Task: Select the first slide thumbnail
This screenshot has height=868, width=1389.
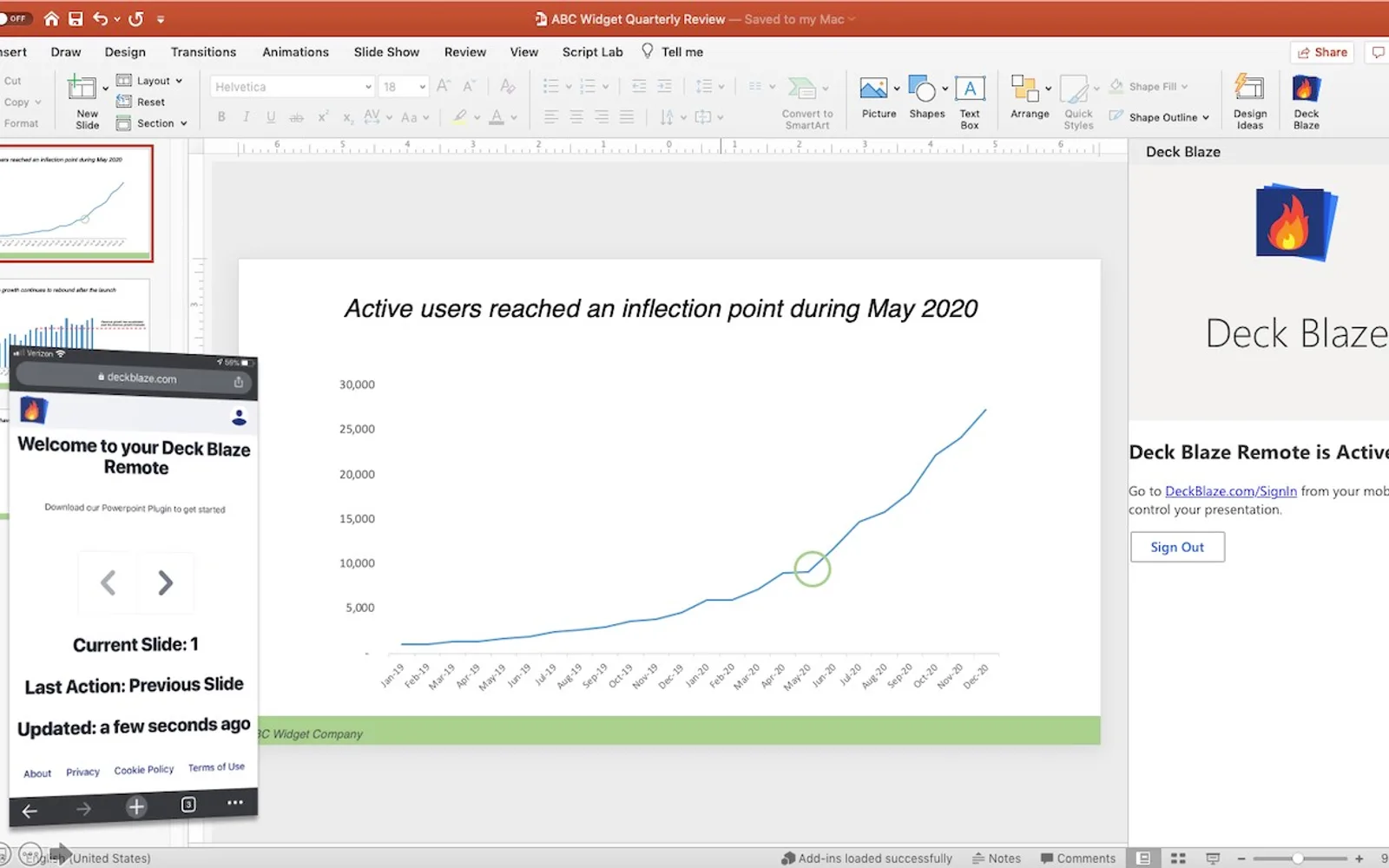Action: pyautogui.click(x=76, y=204)
